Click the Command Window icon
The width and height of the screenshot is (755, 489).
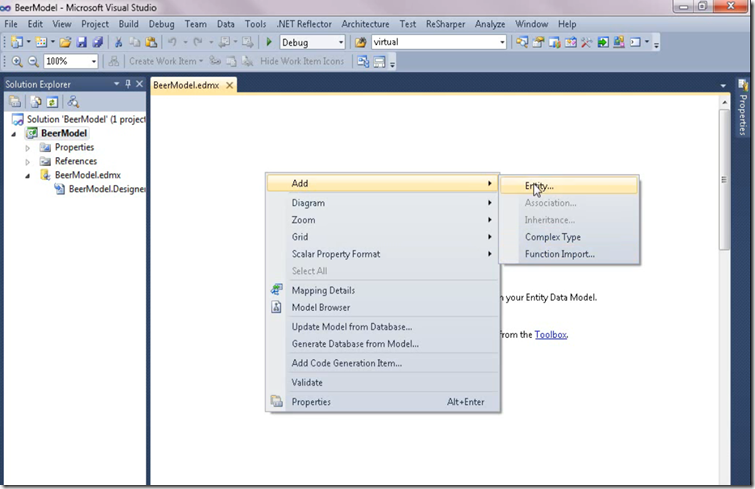point(636,42)
